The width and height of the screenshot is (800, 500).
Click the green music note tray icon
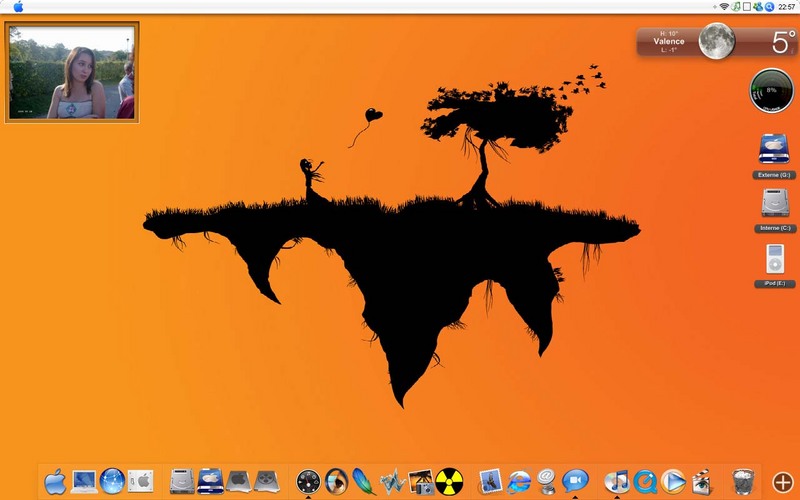click(x=736, y=7)
